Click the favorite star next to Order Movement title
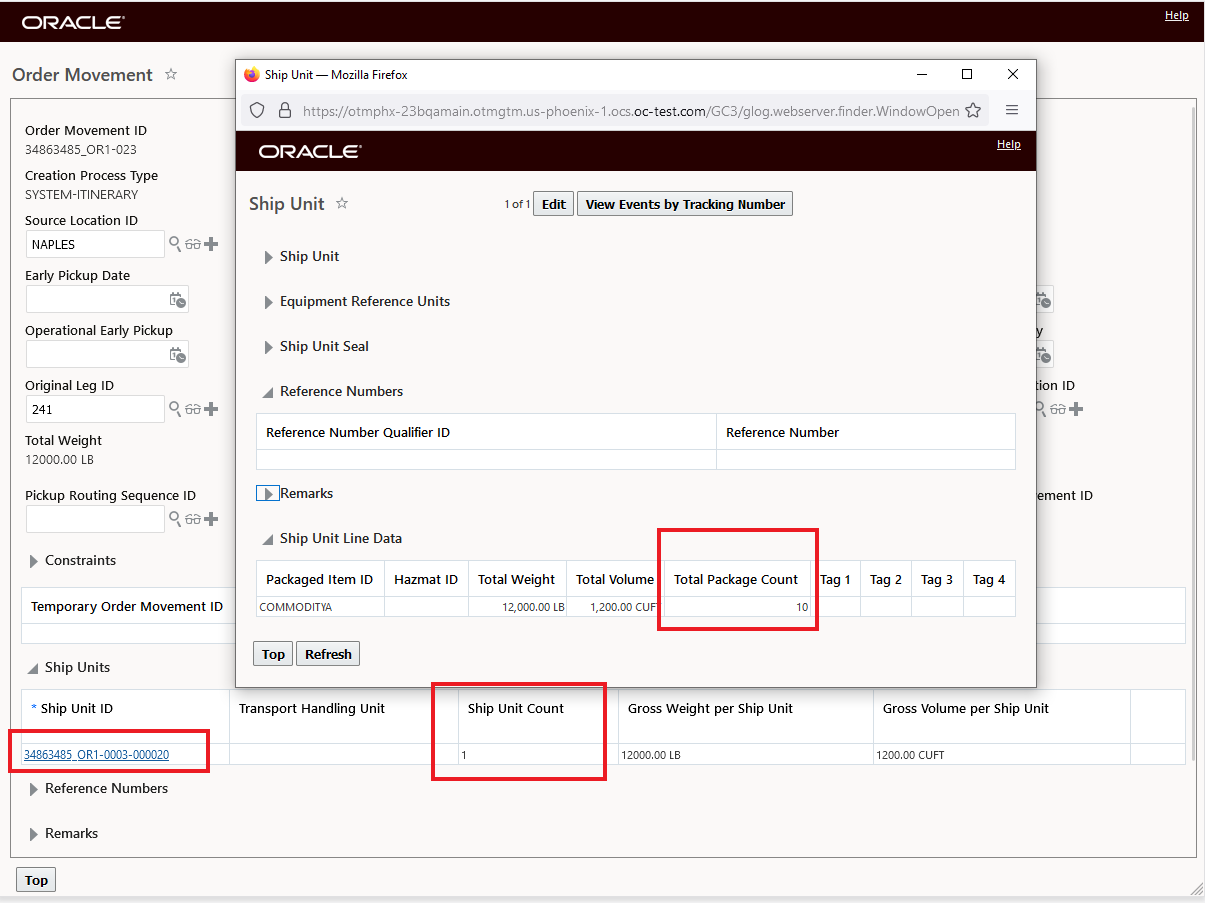 [171, 74]
